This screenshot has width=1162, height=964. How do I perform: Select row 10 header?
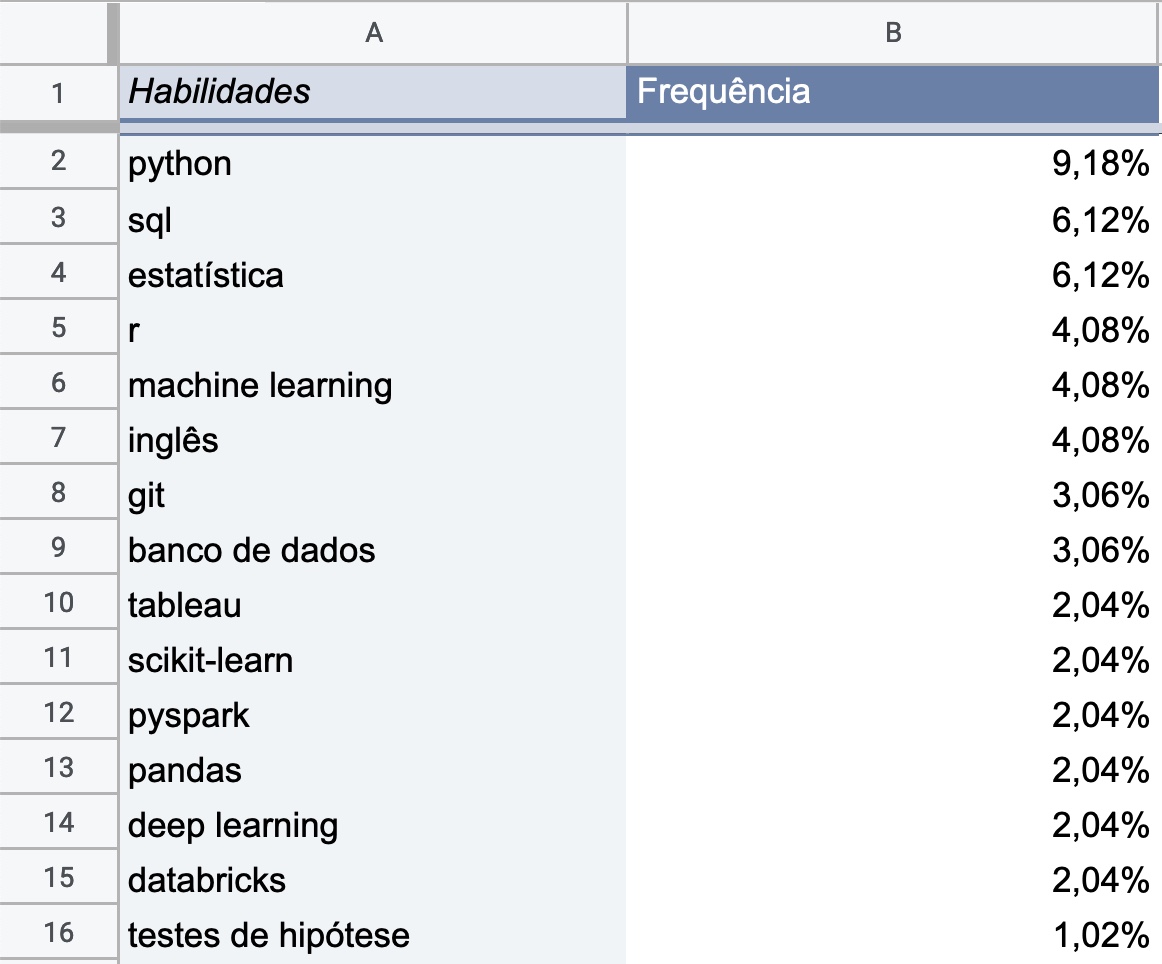coord(59,602)
